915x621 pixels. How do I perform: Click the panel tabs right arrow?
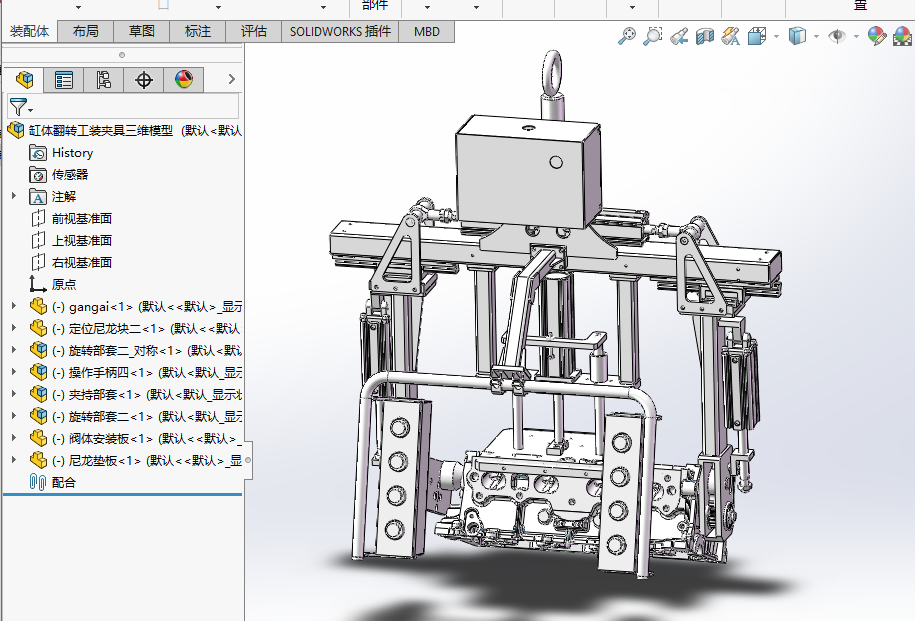pos(232,80)
